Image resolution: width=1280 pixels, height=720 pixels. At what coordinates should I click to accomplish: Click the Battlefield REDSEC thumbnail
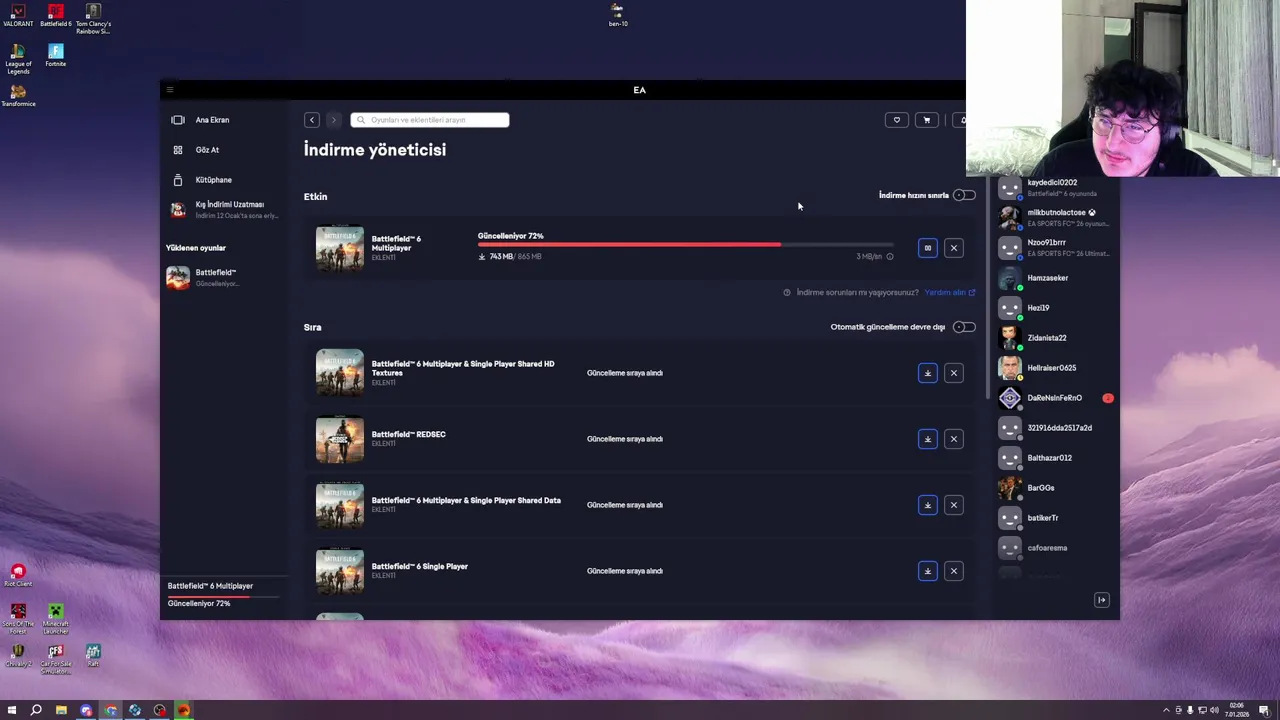click(x=340, y=439)
